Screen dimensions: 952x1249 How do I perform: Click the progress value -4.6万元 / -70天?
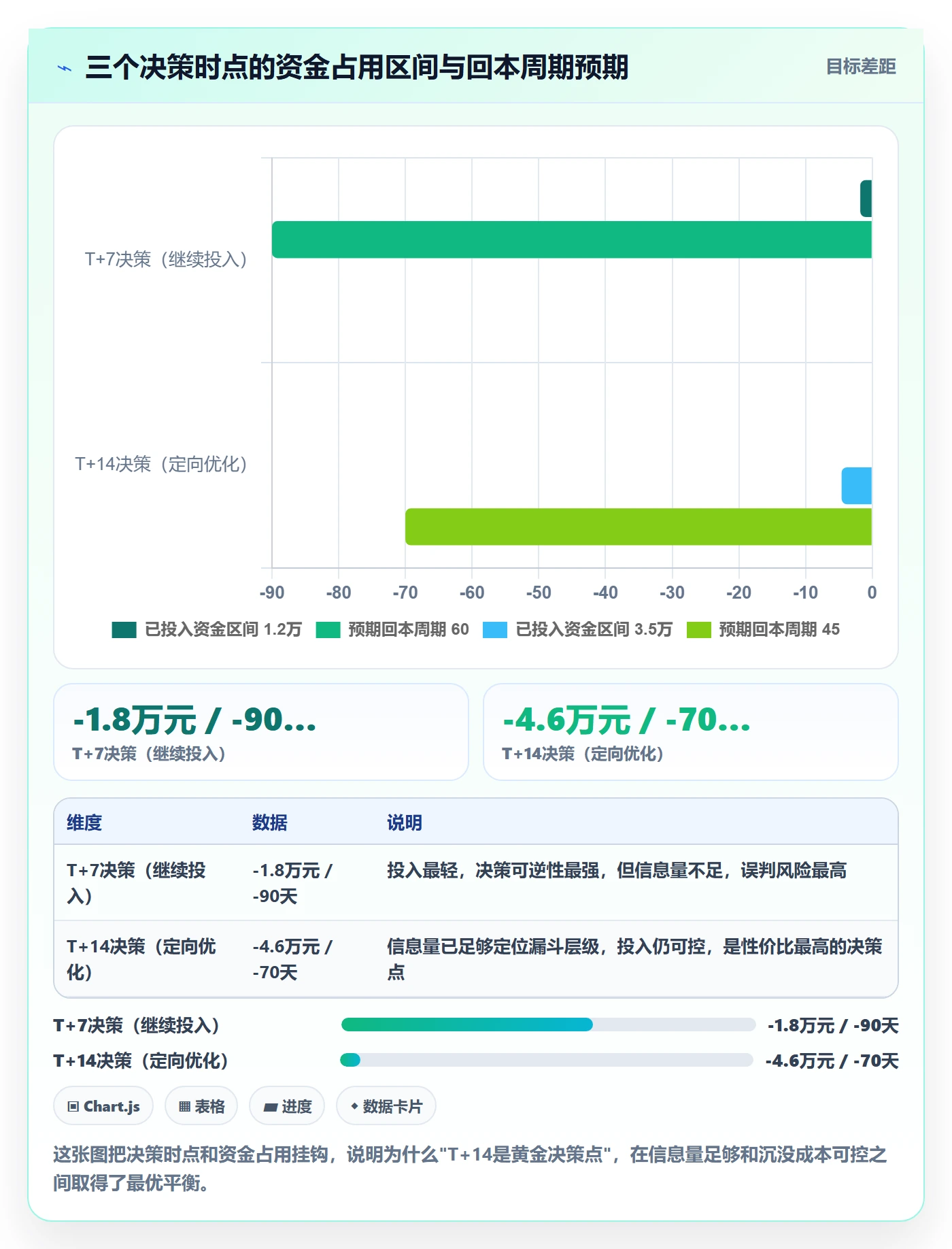[x=832, y=1061]
